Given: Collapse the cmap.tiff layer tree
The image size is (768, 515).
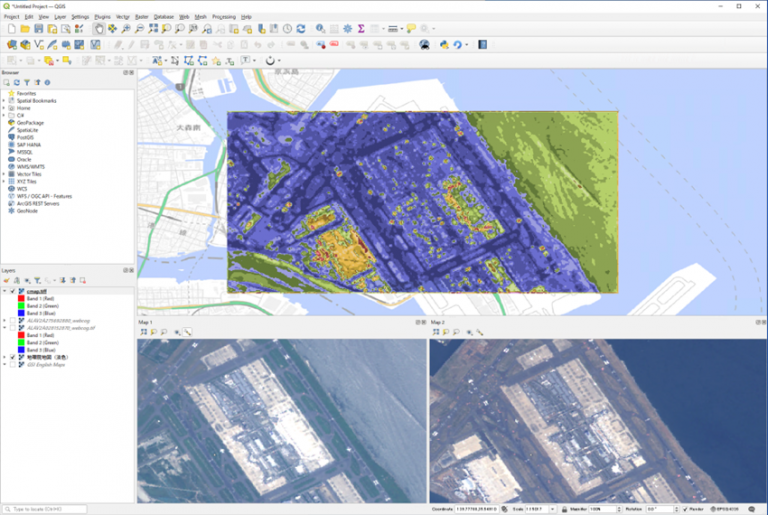Looking at the screenshot, I should point(4,291).
